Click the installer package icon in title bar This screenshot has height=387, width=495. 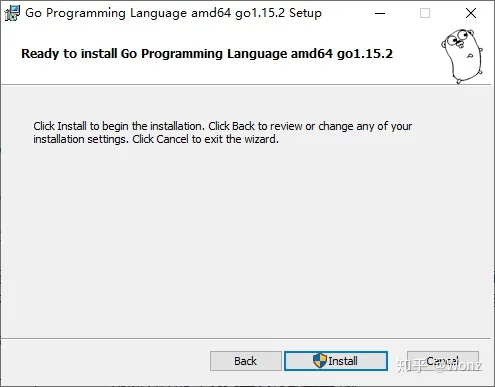point(12,13)
